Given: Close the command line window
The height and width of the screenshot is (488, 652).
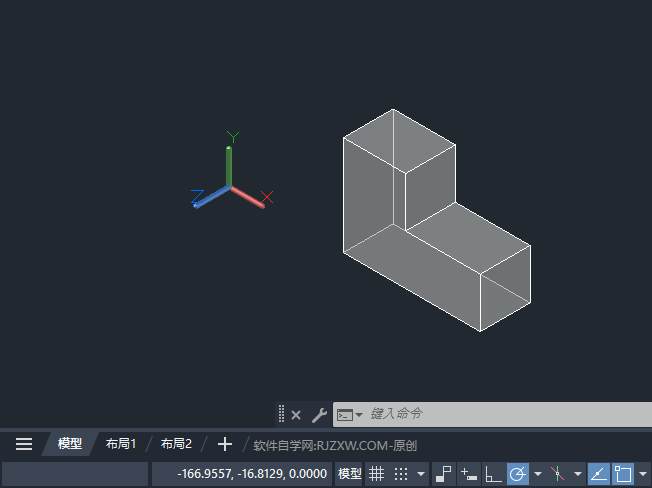Looking at the screenshot, I should (x=296, y=415).
